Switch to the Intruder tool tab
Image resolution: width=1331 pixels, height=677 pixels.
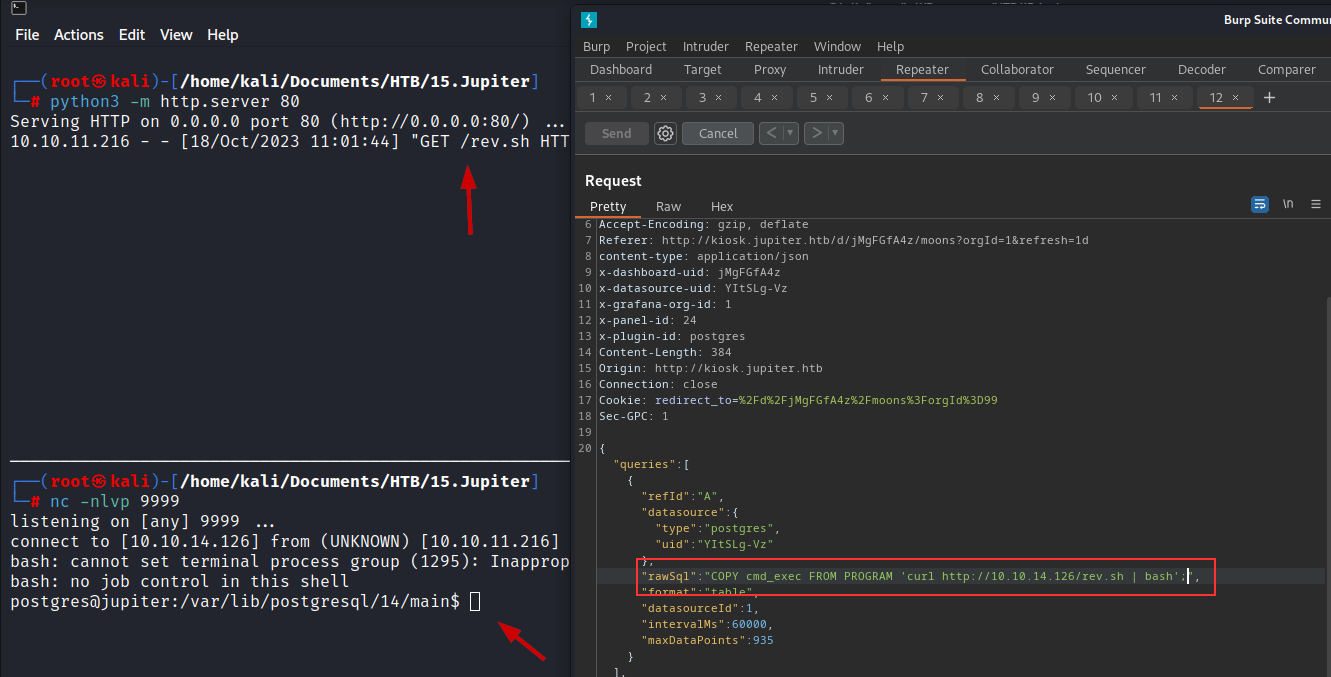(841, 70)
